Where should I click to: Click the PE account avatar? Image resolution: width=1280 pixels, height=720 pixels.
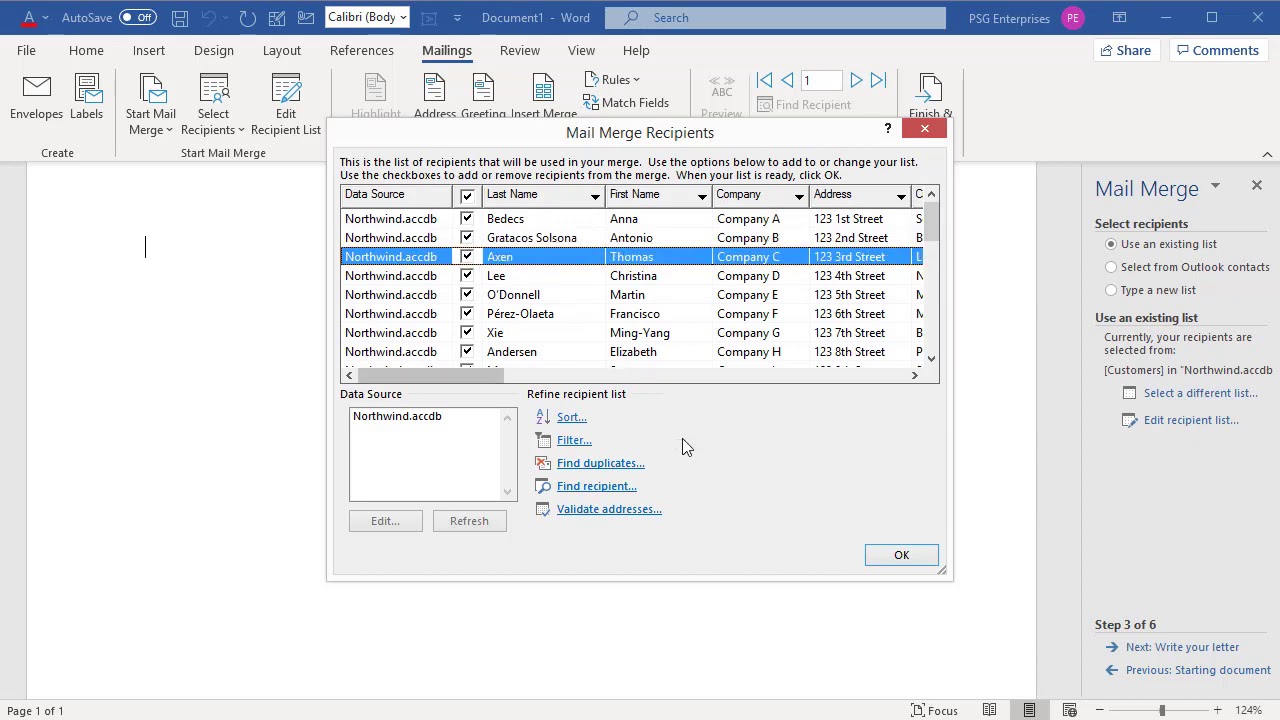(x=1073, y=18)
